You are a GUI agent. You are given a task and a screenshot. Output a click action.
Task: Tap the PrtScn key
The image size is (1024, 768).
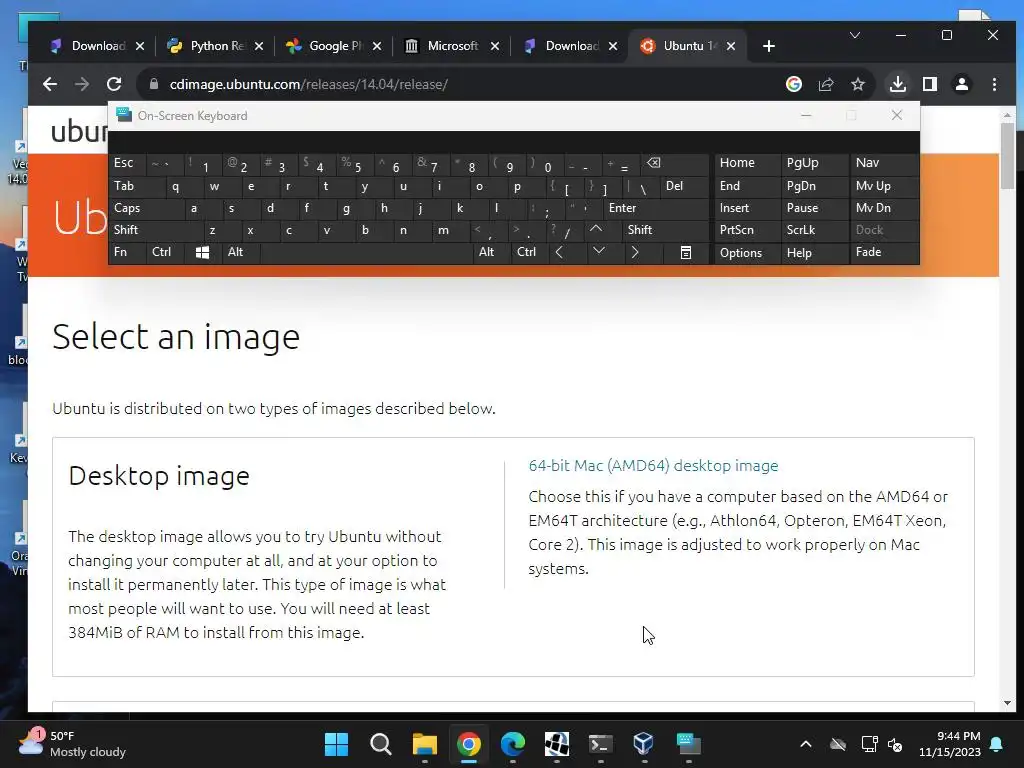747,230
